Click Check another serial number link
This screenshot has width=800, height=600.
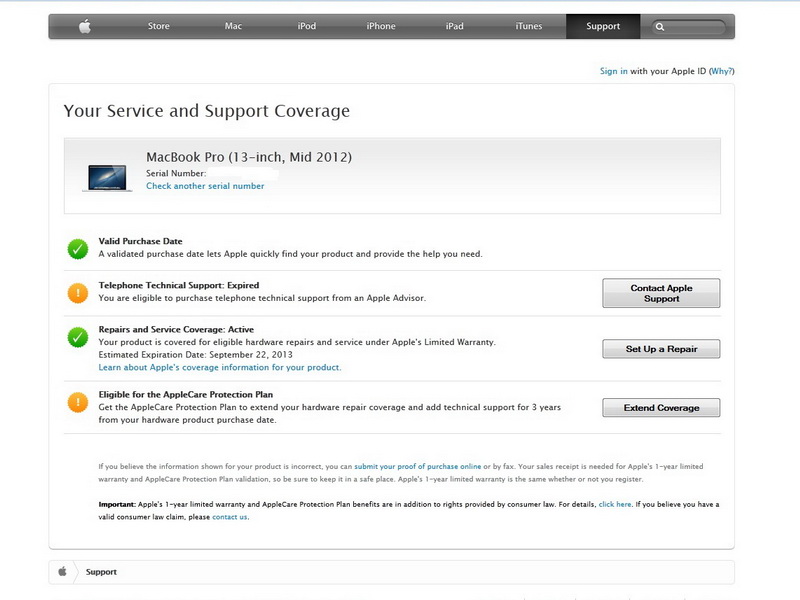coord(205,186)
